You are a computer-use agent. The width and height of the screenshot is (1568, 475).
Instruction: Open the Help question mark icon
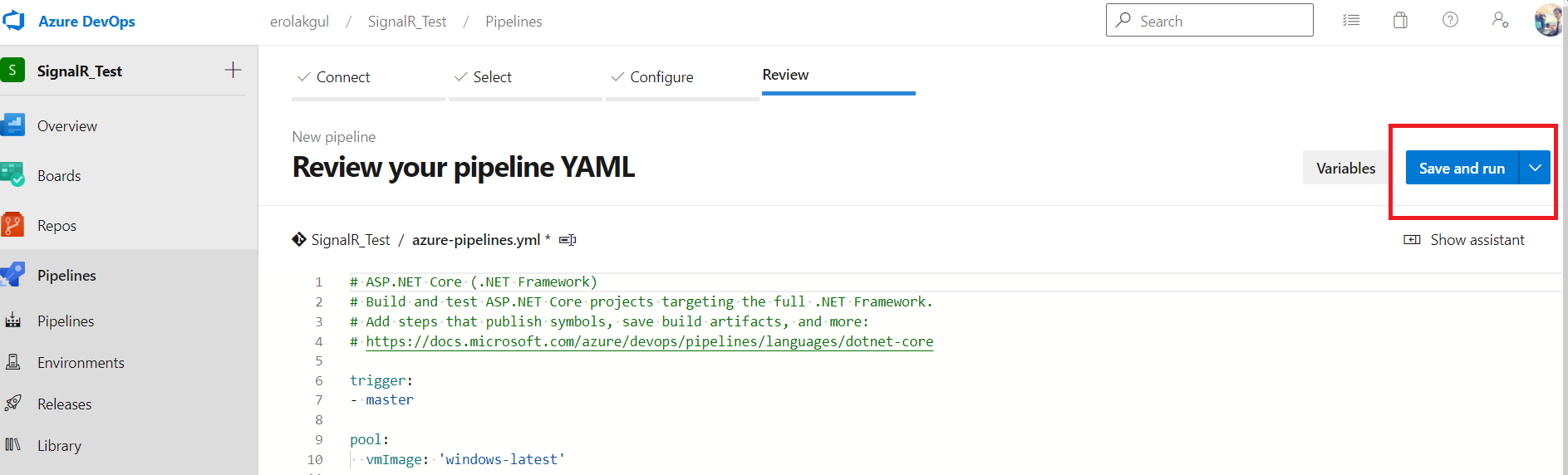1450,20
